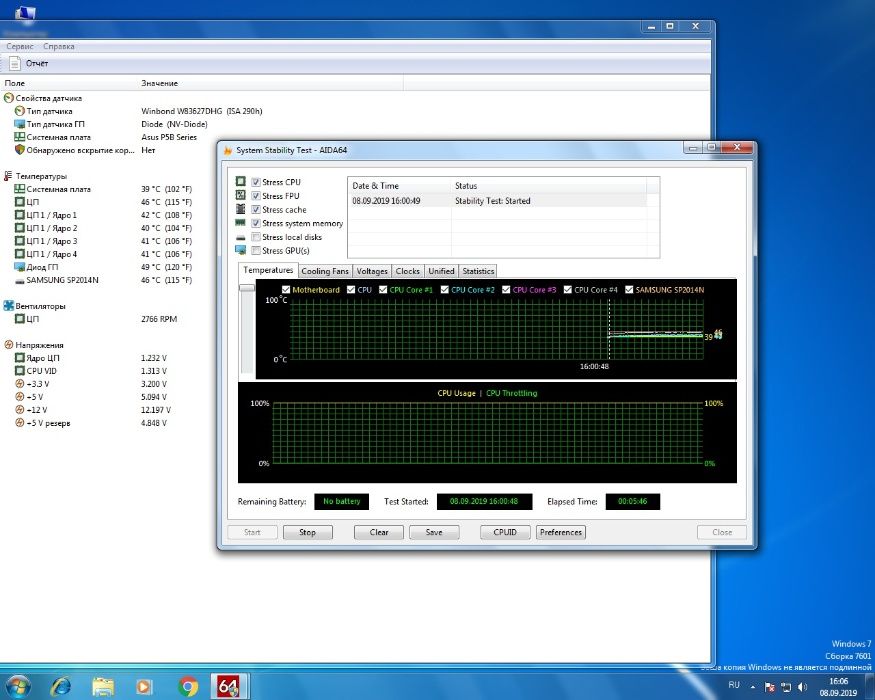875x700 pixels.
Task: Switch to Clocks tab
Action: [x=407, y=271]
